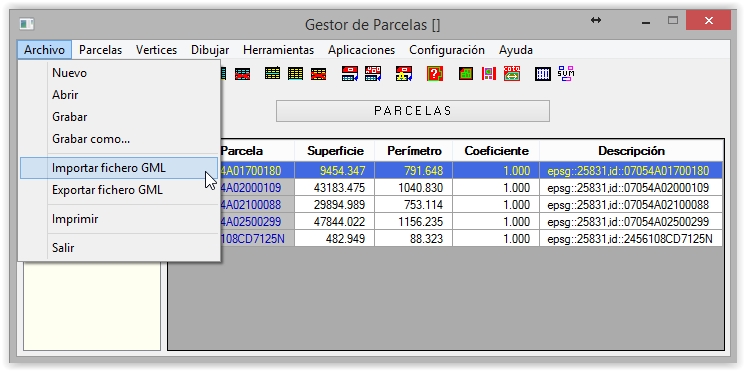
Task: Open the Configuración menu
Action: pos(447,50)
